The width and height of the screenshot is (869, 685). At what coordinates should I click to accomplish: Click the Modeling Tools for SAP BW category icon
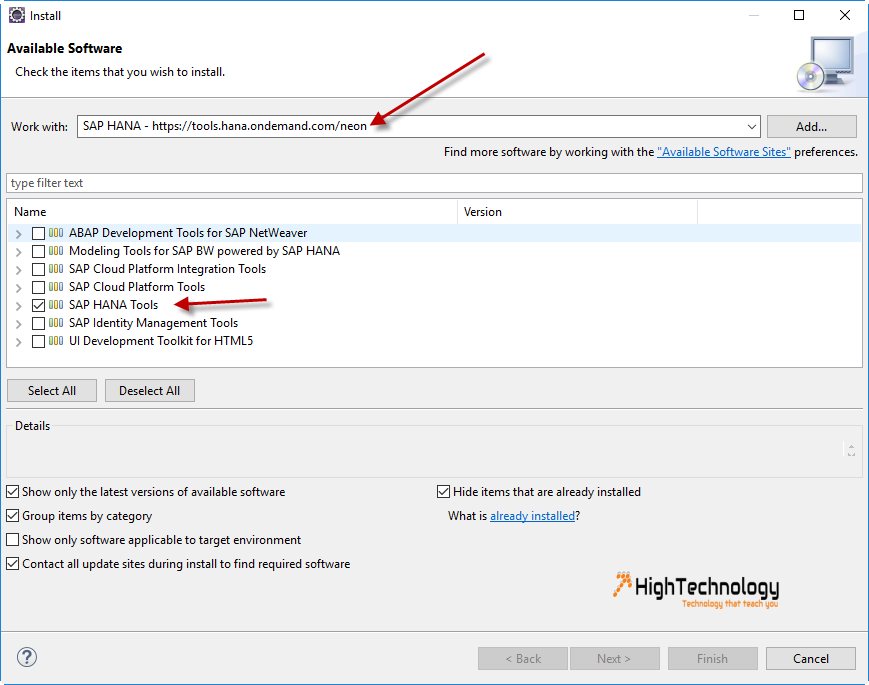56,251
